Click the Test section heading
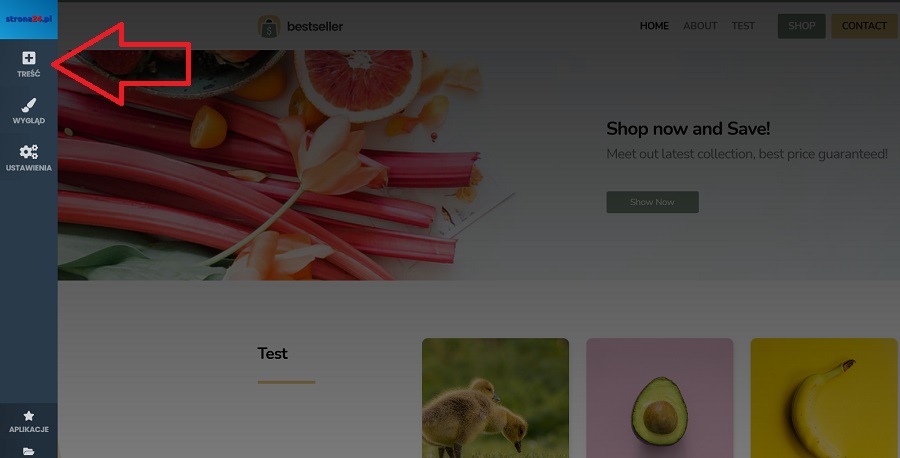 pos(273,354)
